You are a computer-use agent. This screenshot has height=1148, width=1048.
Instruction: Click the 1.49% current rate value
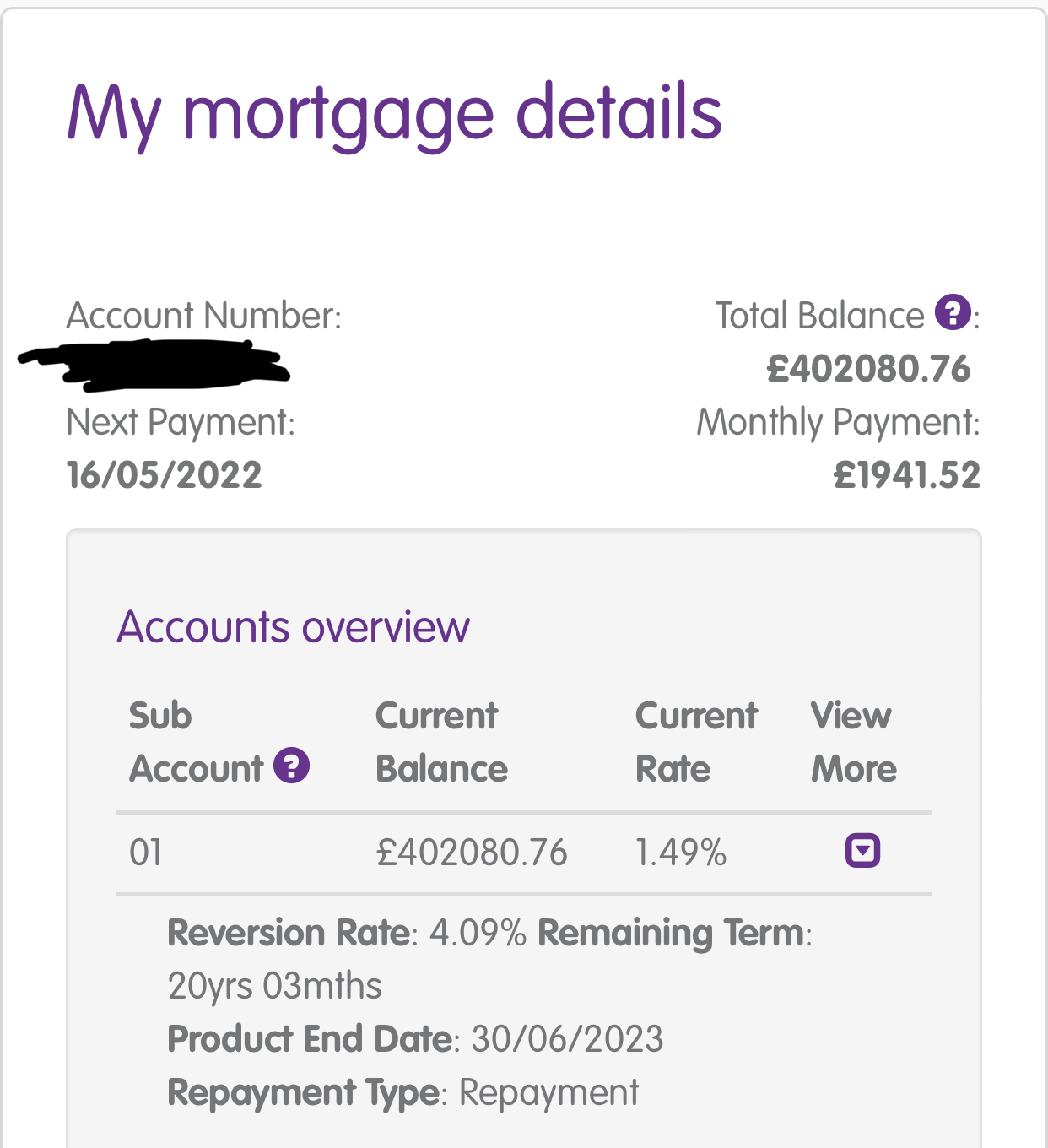point(681,853)
